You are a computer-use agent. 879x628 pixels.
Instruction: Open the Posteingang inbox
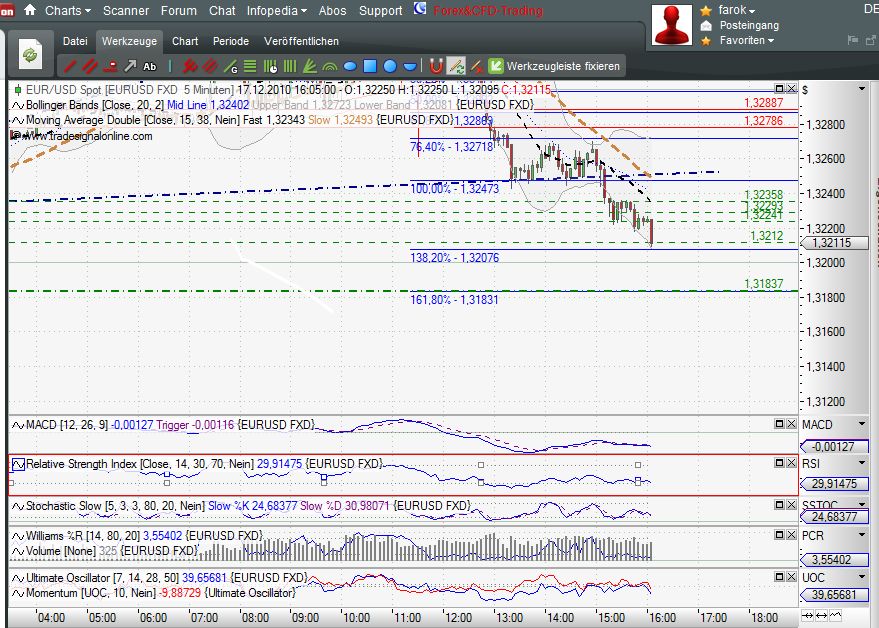[749, 25]
